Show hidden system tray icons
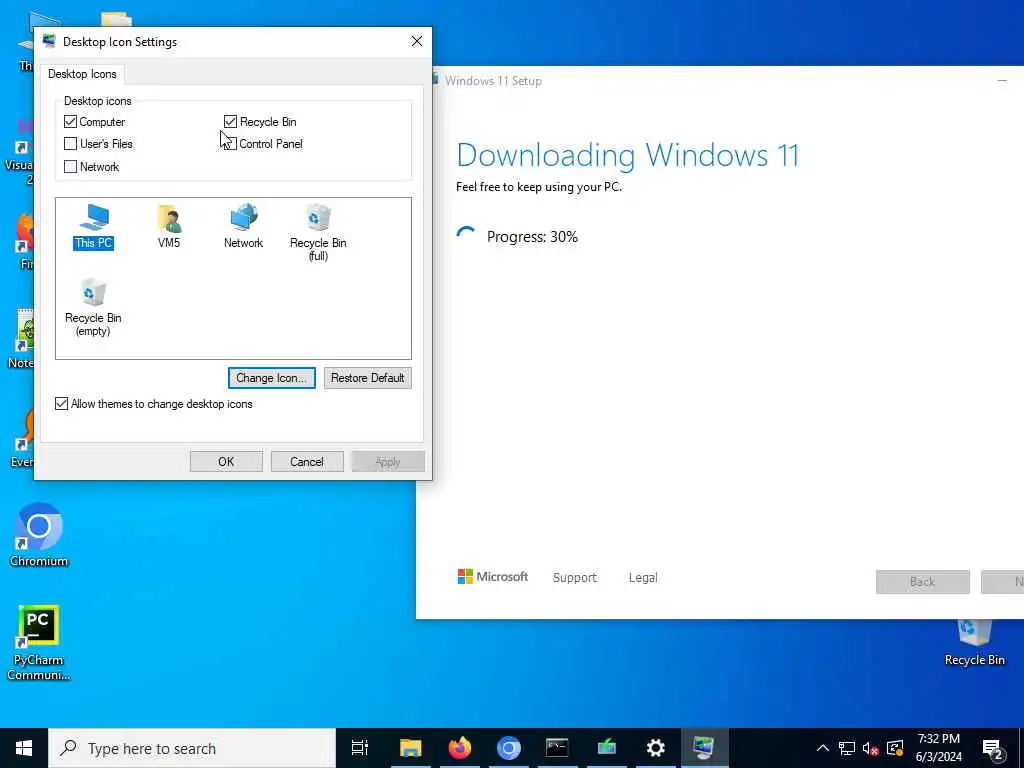 pos(823,748)
